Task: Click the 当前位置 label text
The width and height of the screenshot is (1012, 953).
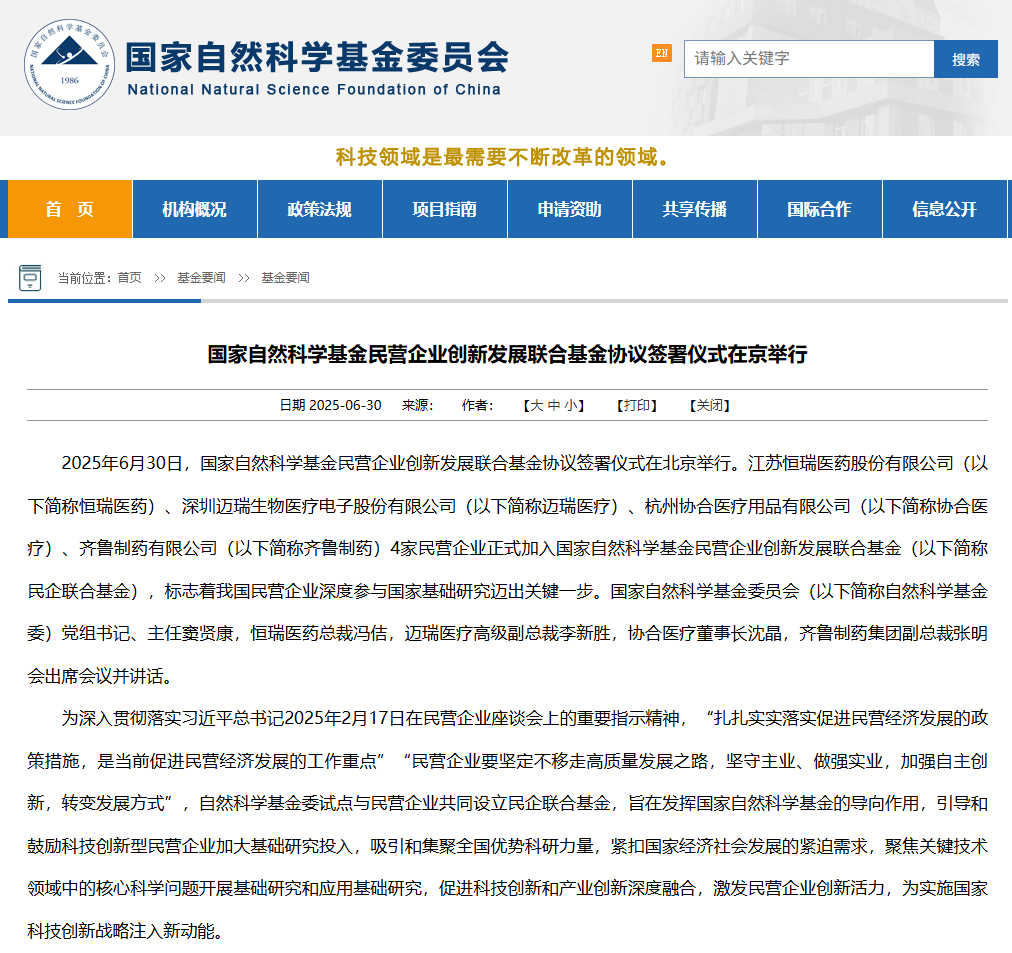Action: 85,278
